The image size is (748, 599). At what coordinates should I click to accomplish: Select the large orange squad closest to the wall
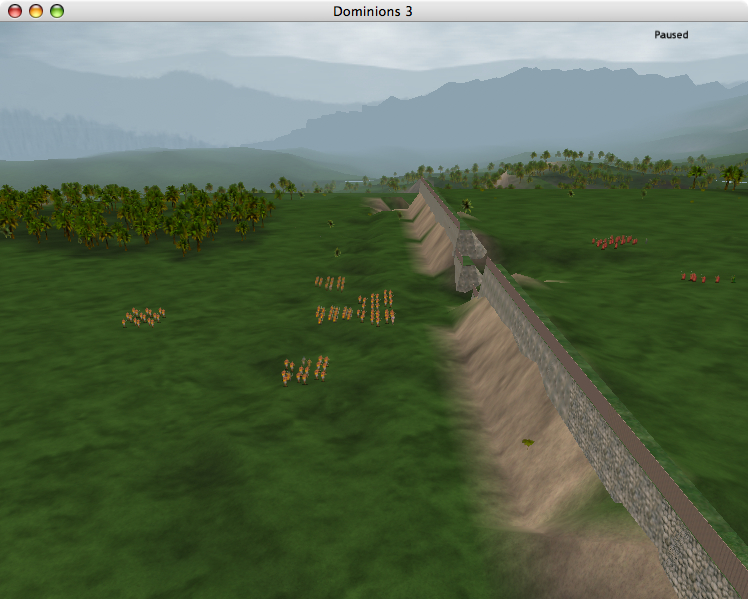point(375,307)
